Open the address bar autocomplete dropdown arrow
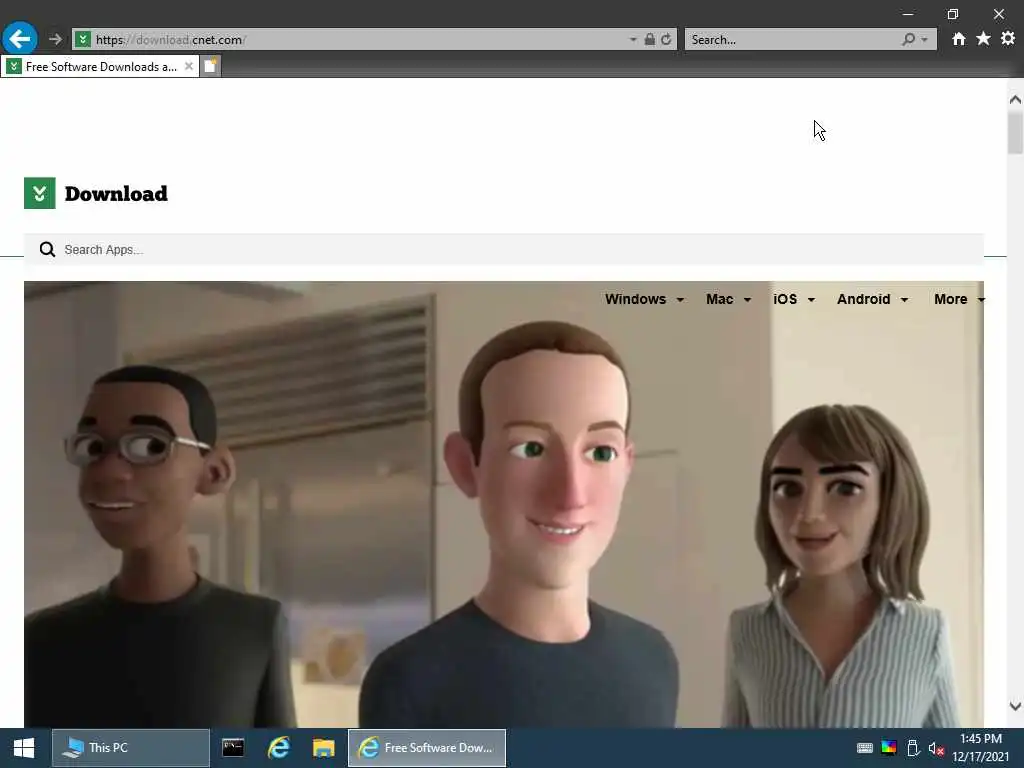Viewport: 1024px width, 768px height. 633,40
